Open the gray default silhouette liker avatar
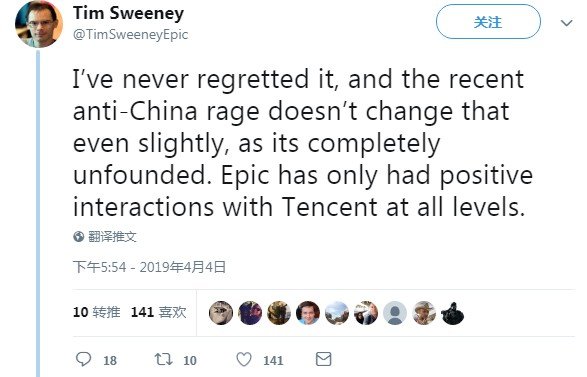 (395, 313)
